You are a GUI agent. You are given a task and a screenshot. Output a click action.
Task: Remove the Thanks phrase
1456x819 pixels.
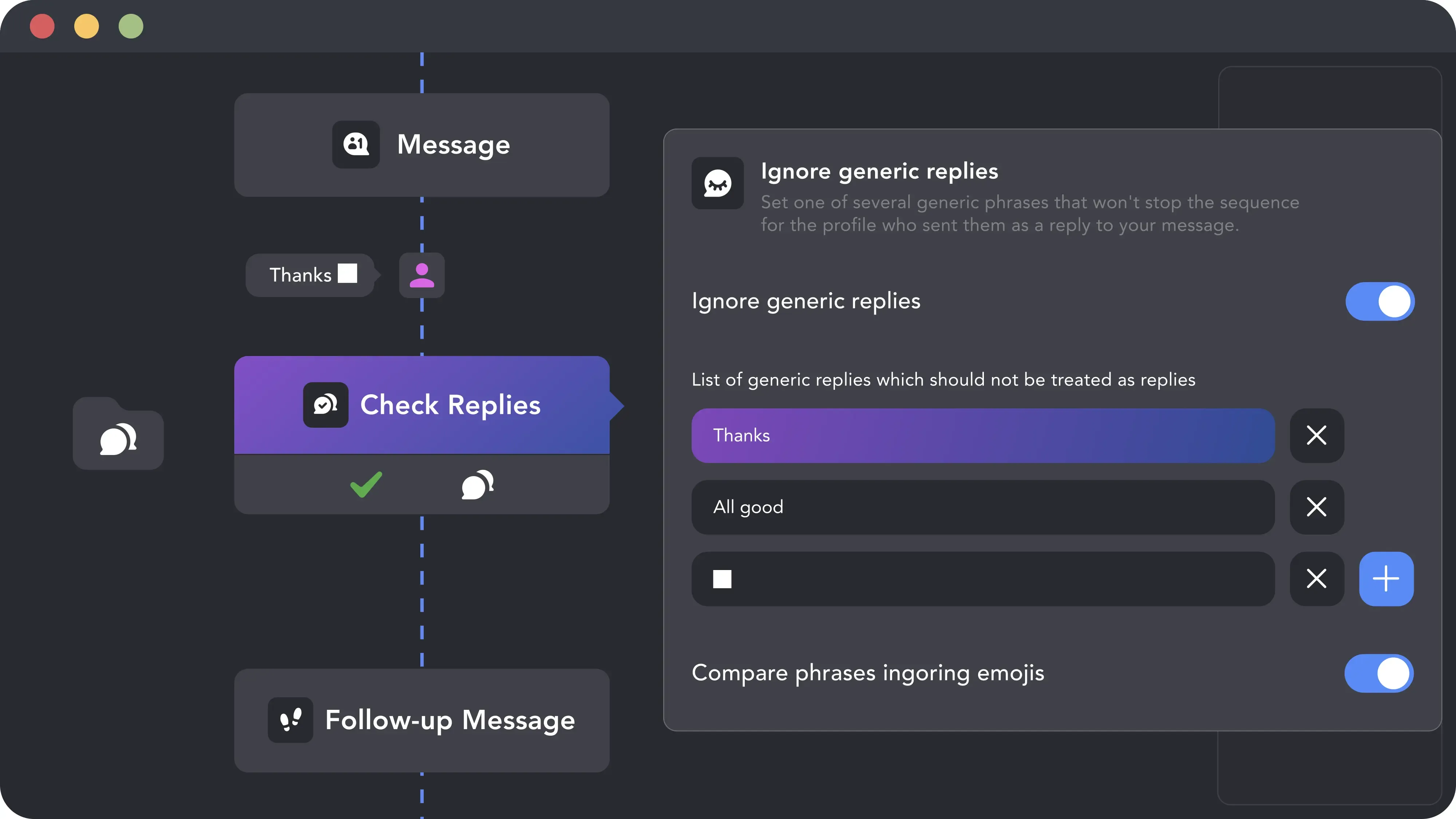pyautogui.click(x=1316, y=435)
